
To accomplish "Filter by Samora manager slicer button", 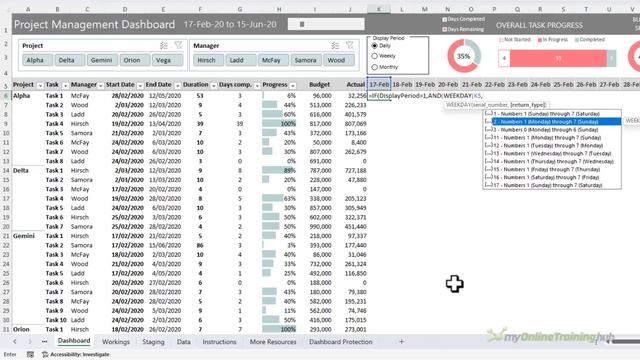I will coord(305,60).
